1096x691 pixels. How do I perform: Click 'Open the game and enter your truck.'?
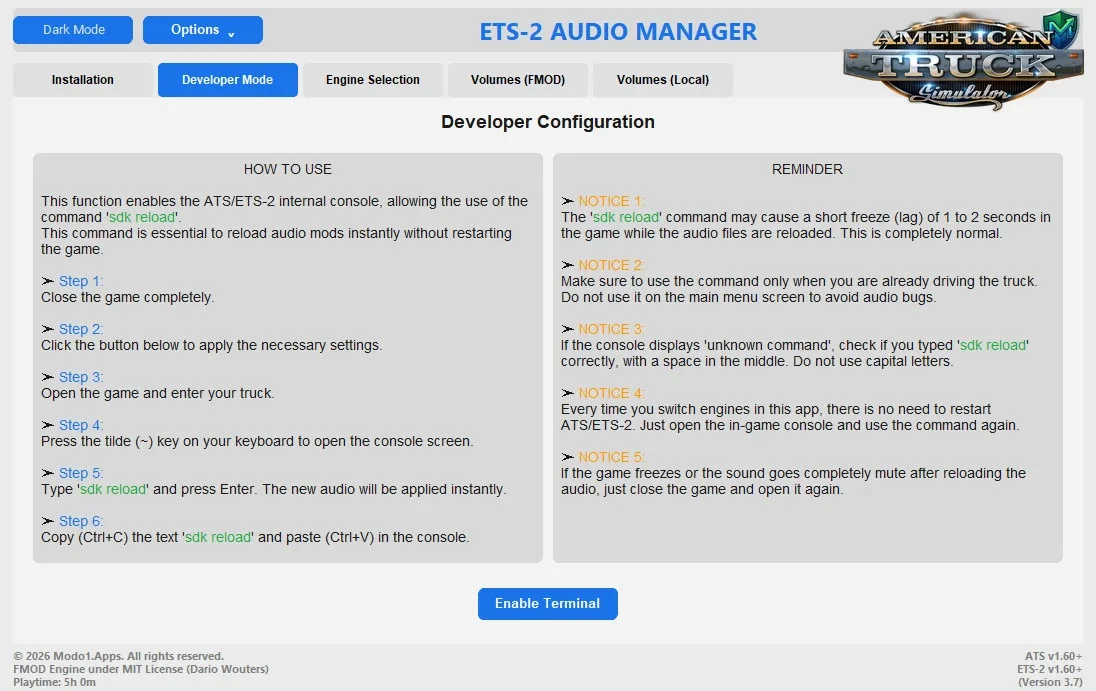[157, 393]
